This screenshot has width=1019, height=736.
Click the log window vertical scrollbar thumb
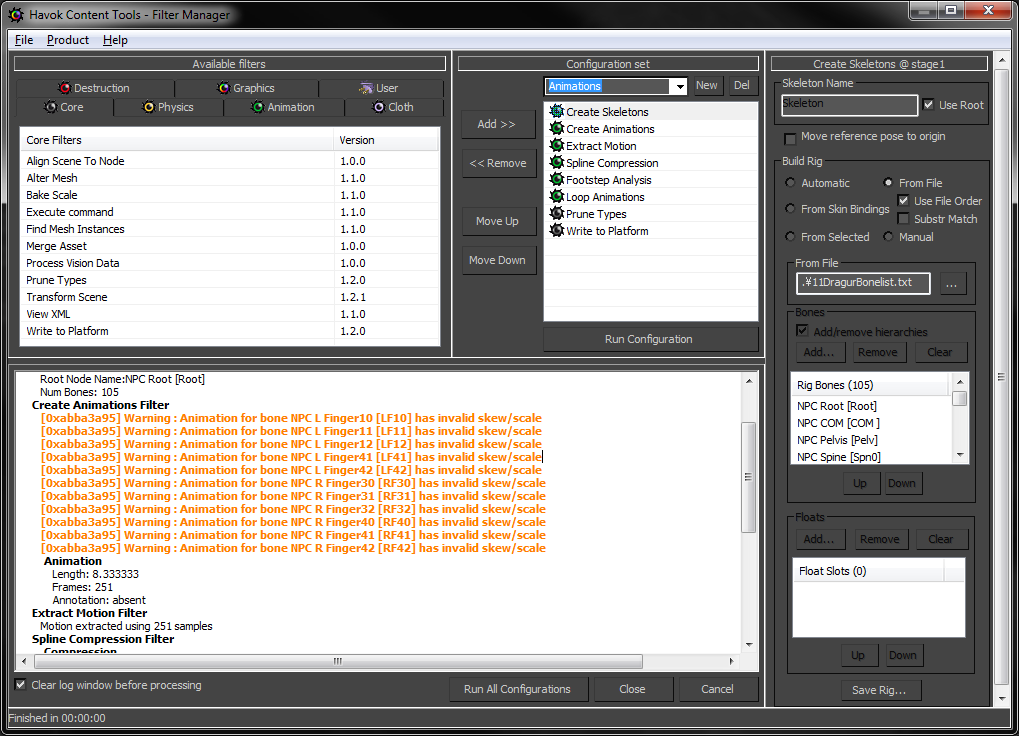point(749,477)
